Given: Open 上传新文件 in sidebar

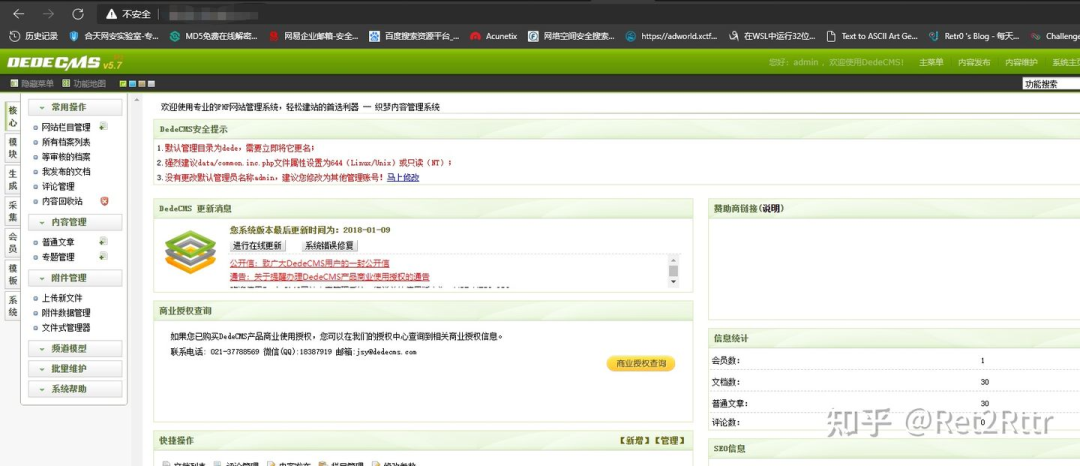Looking at the screenshot, I should 62,298.
